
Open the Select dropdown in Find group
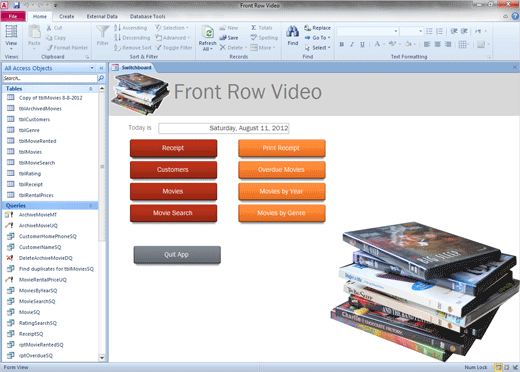click(x=317, y=48)
